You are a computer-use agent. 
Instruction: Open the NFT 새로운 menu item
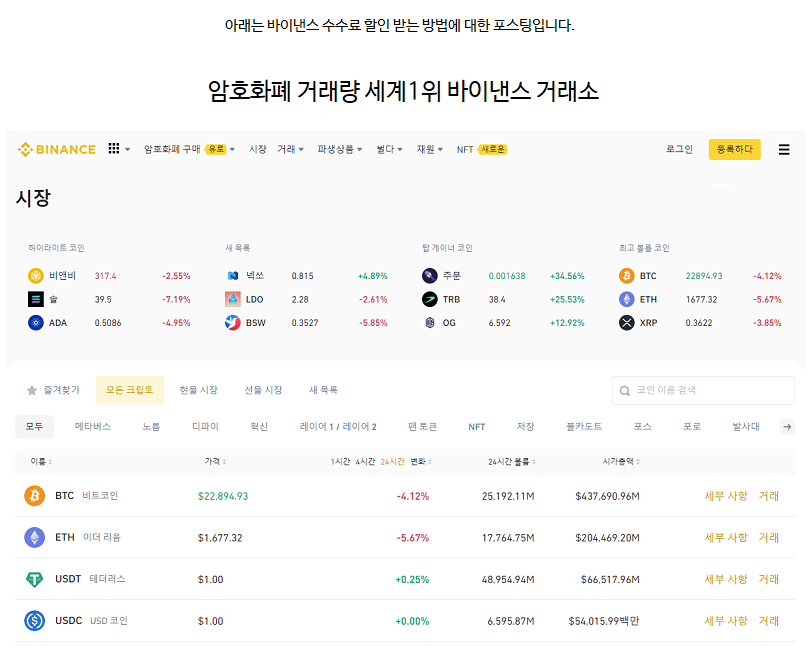point(482,149)
